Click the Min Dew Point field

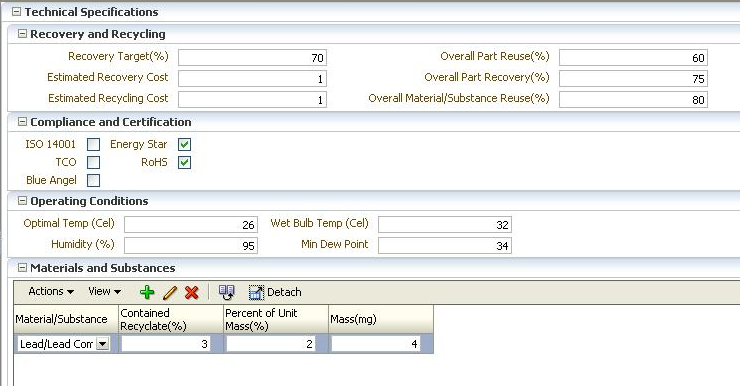(445, 245)
